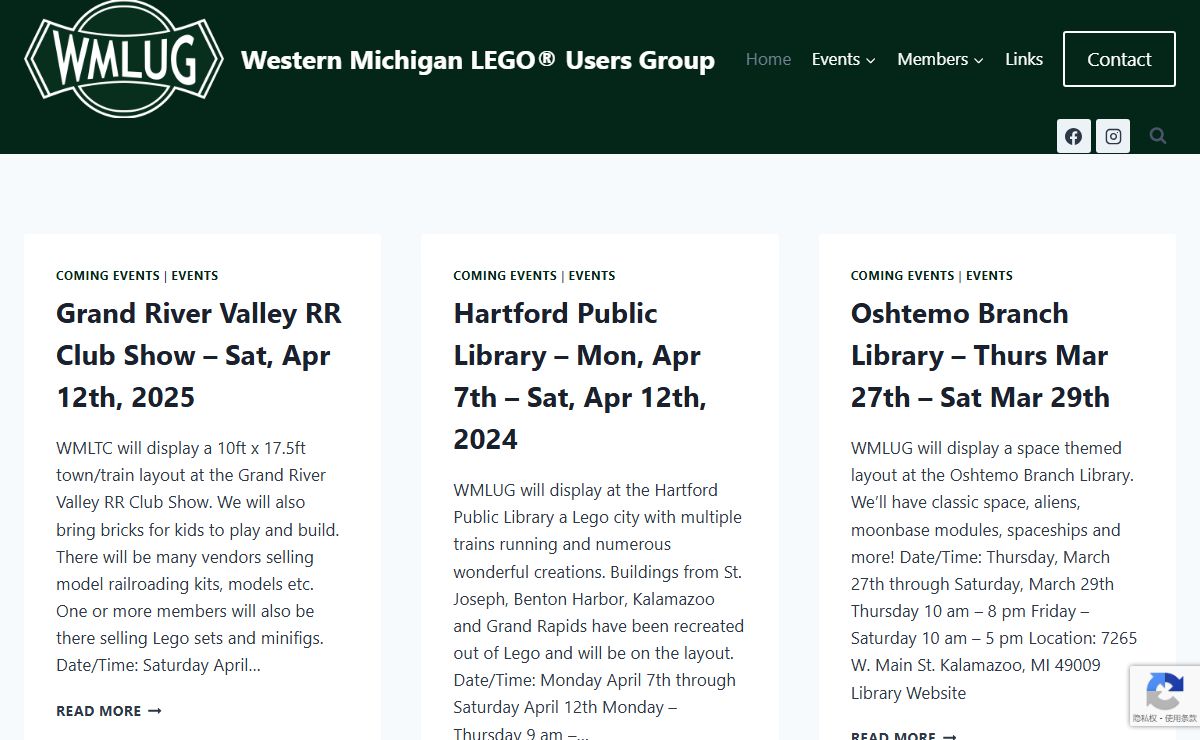Click arrow beside Grand River Read More
Image resolution: width=1200 pixels, height=740 pixels.
click(154, 711)
